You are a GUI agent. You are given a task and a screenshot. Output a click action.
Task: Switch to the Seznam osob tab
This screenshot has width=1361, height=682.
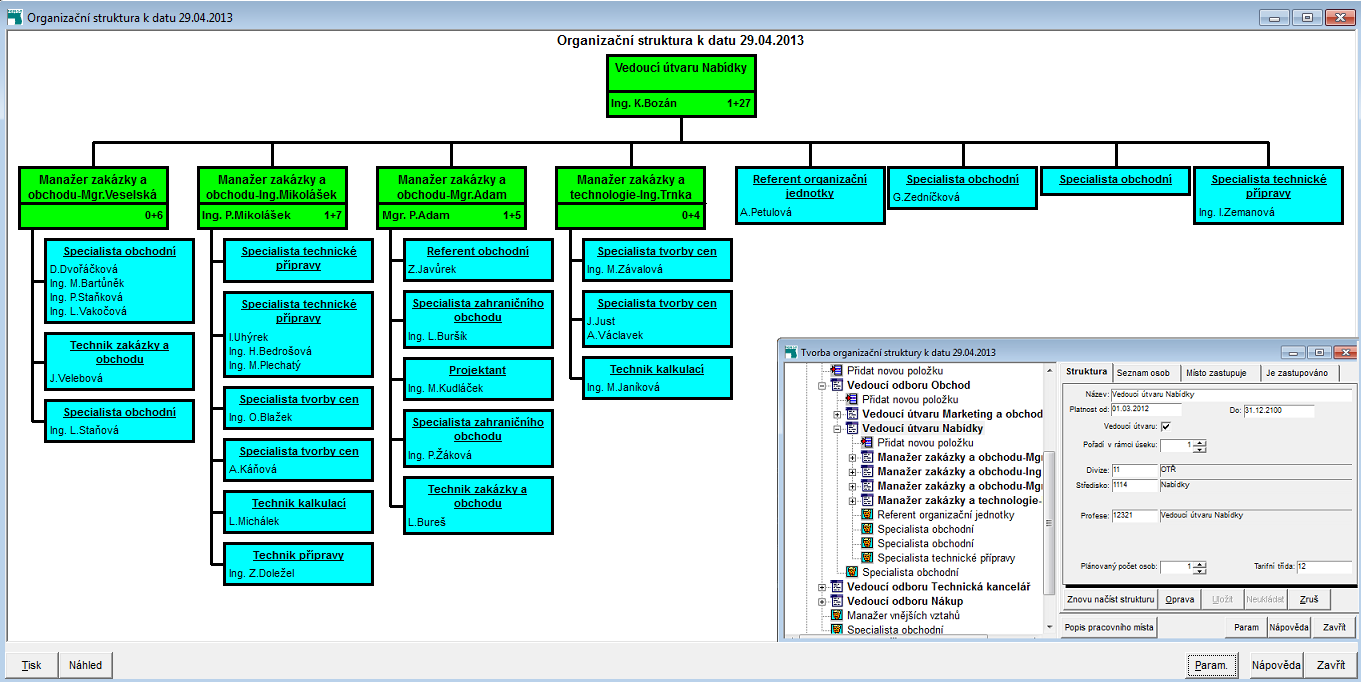[x=1143, y=372]
